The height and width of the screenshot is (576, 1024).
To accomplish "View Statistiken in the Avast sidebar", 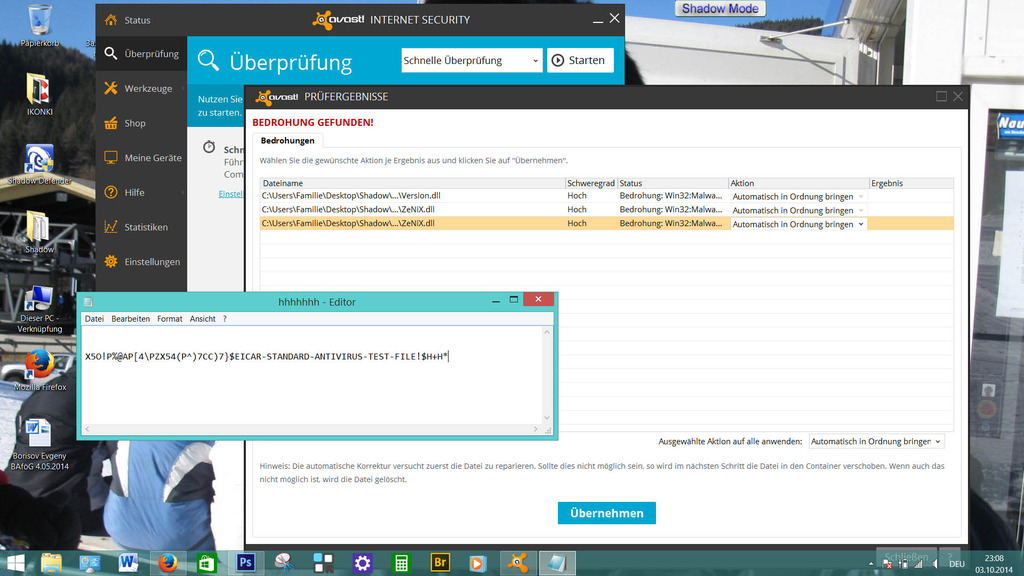I will [x=141, y=227].
